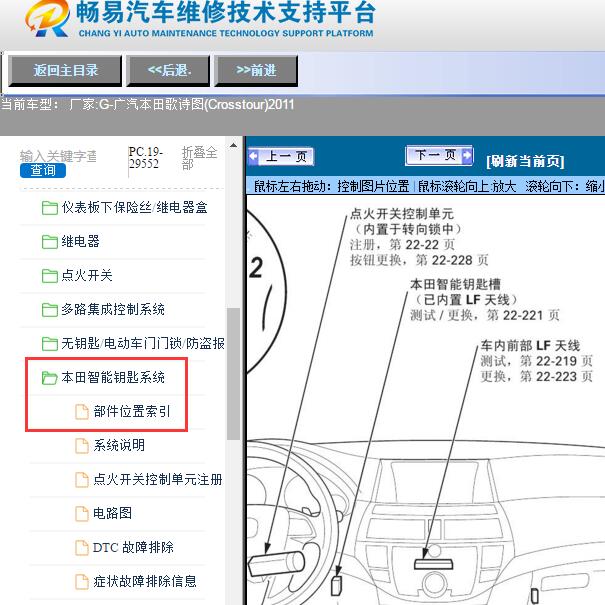Click folder icon beside 无钥匙/电动车门门锁
This screenshot has width=605, height=605.
coord(49,343)
